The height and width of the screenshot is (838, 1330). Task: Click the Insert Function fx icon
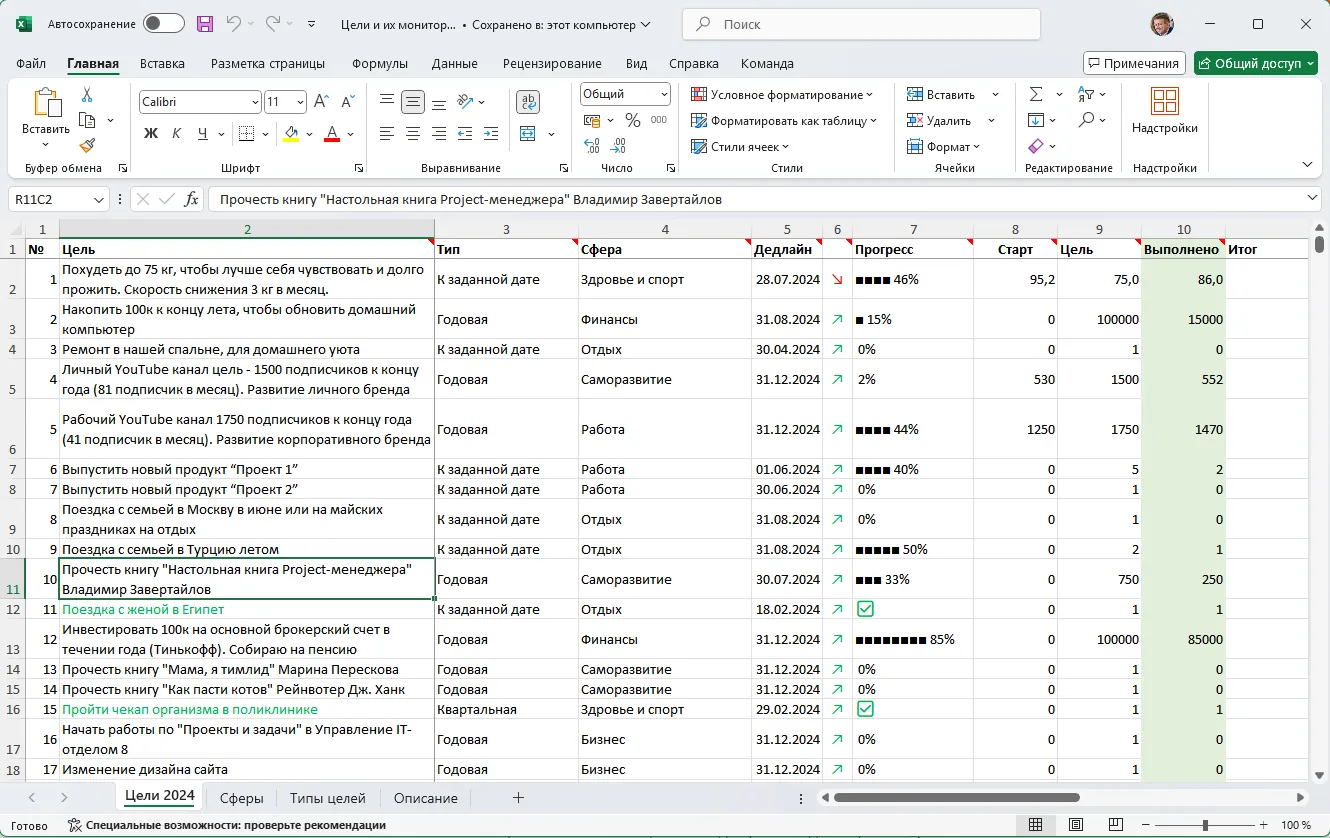click(192, 199)
